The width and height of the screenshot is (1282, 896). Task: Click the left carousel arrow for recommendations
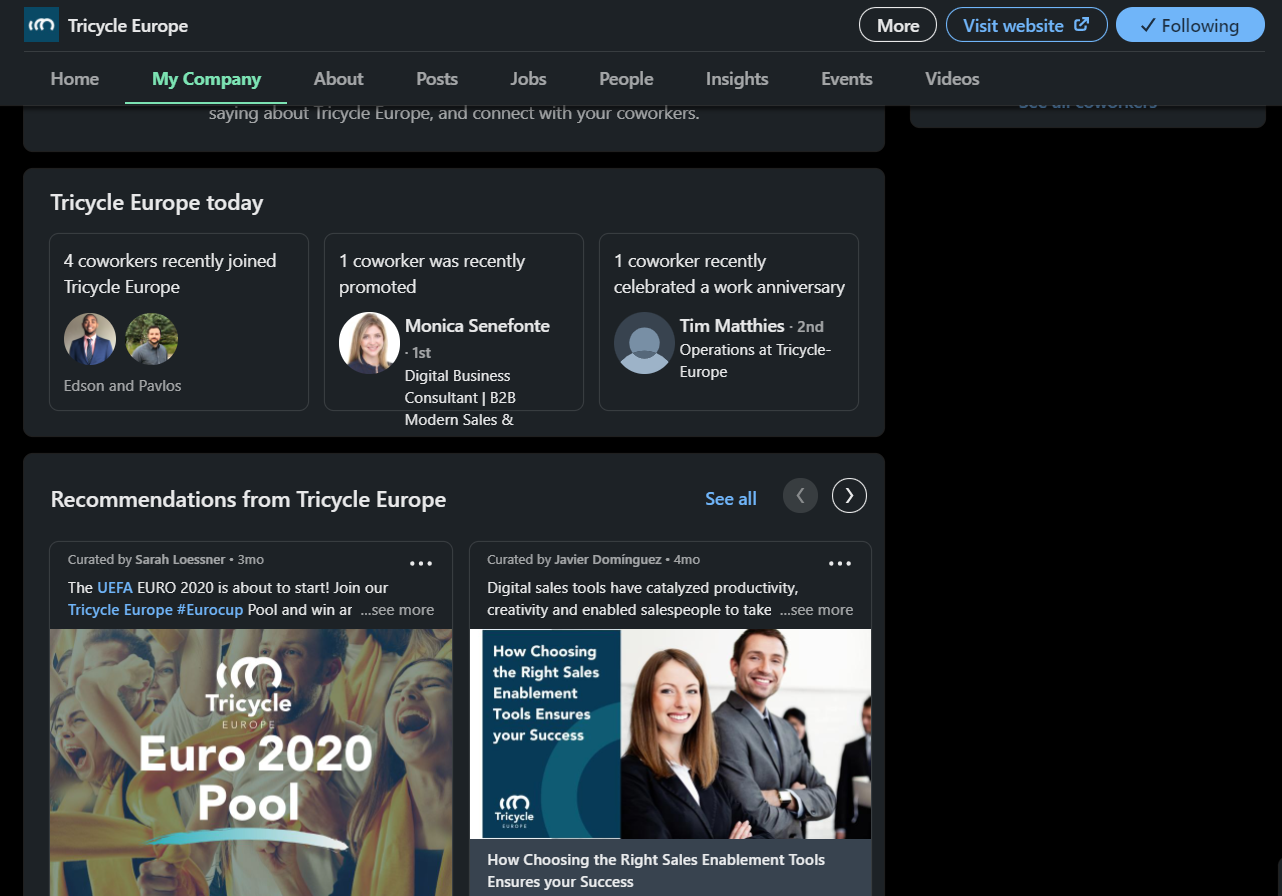coord(800,495)
